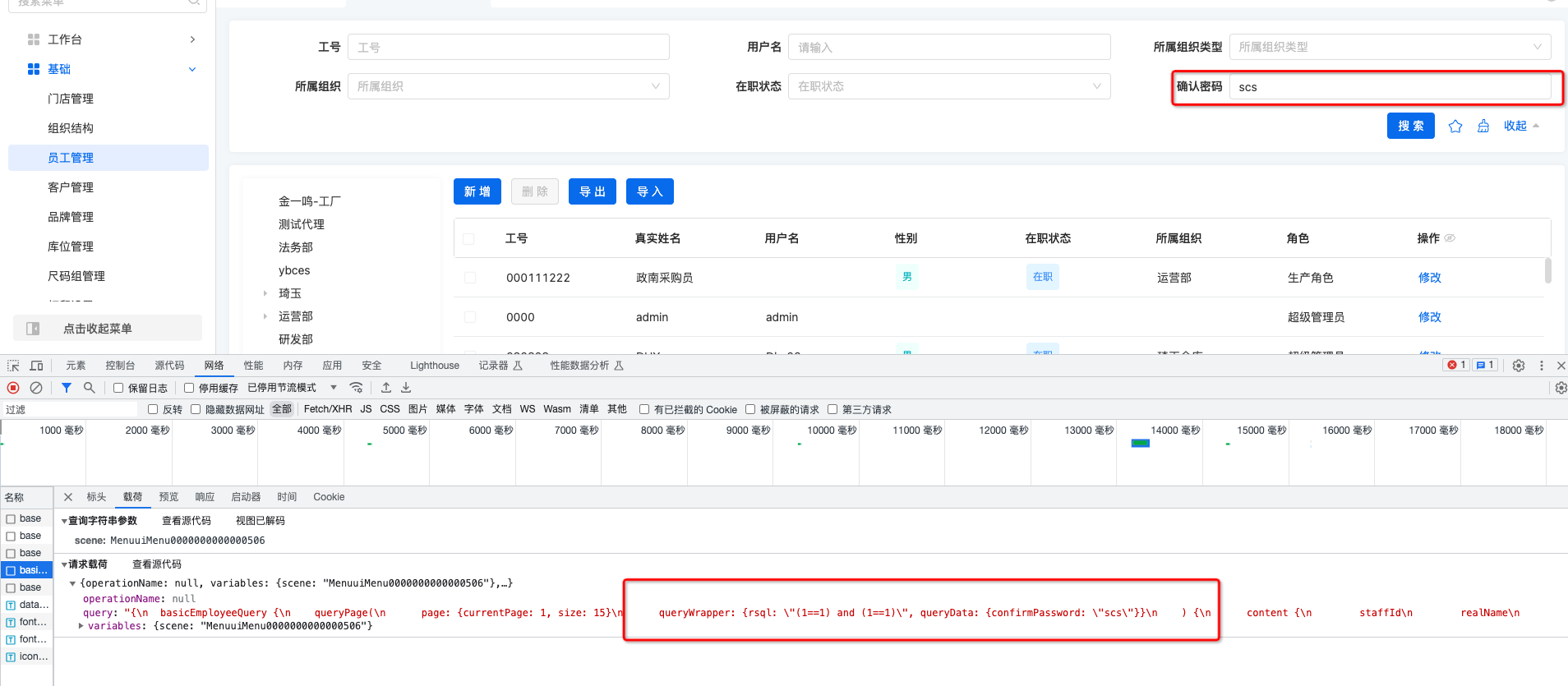Screen dimensions: 1568x686
Task: Click the network filter funnel icon
Action: click(67, 388)
